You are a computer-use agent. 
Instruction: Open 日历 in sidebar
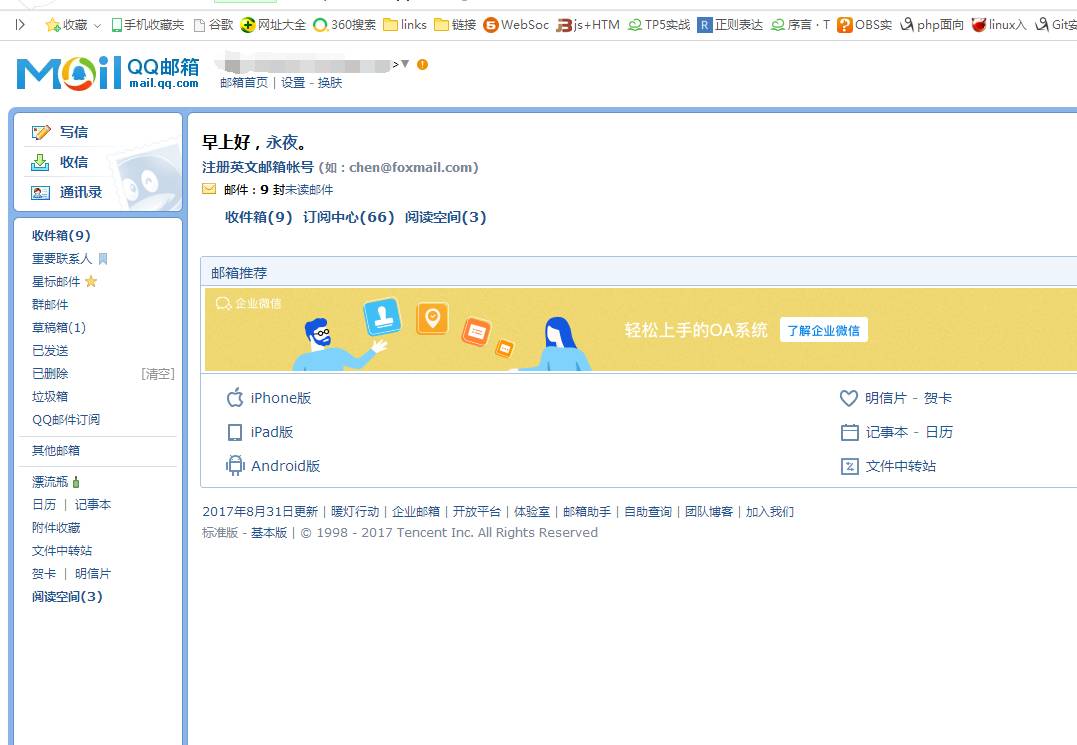(x=44, y=505)
